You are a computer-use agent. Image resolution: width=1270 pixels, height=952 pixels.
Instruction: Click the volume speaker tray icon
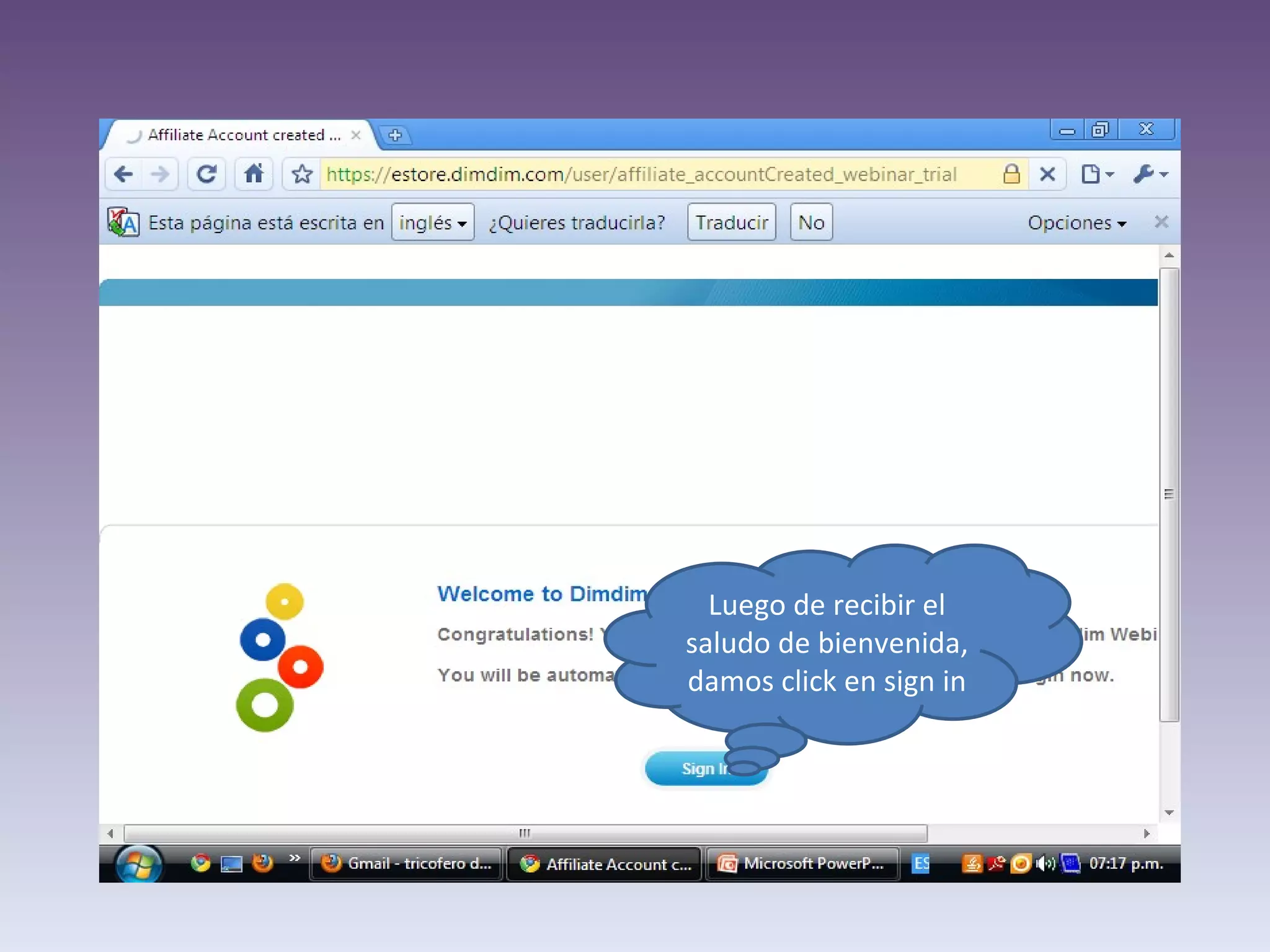click(x=1045, y=863)
